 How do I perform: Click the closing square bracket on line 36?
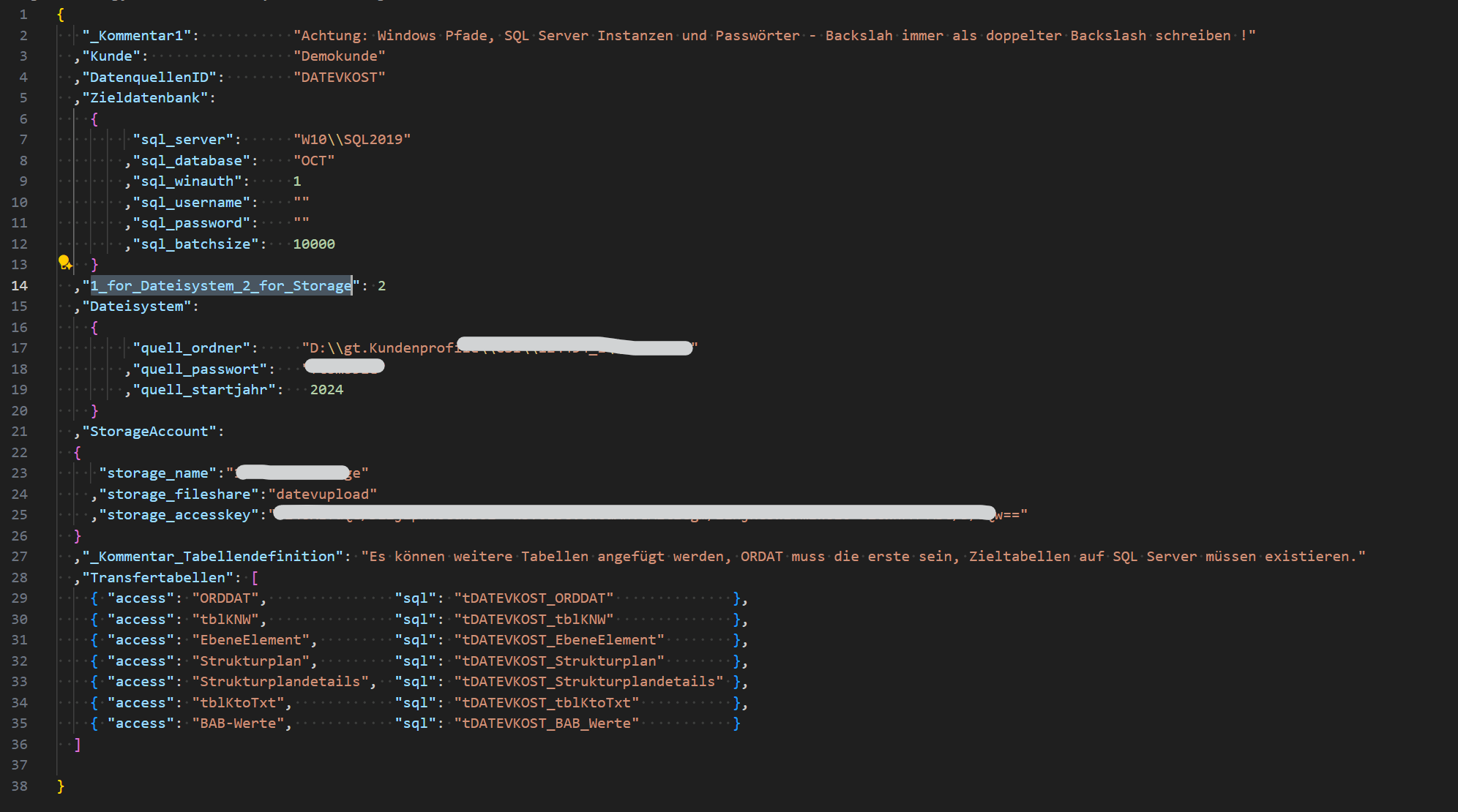78,745
